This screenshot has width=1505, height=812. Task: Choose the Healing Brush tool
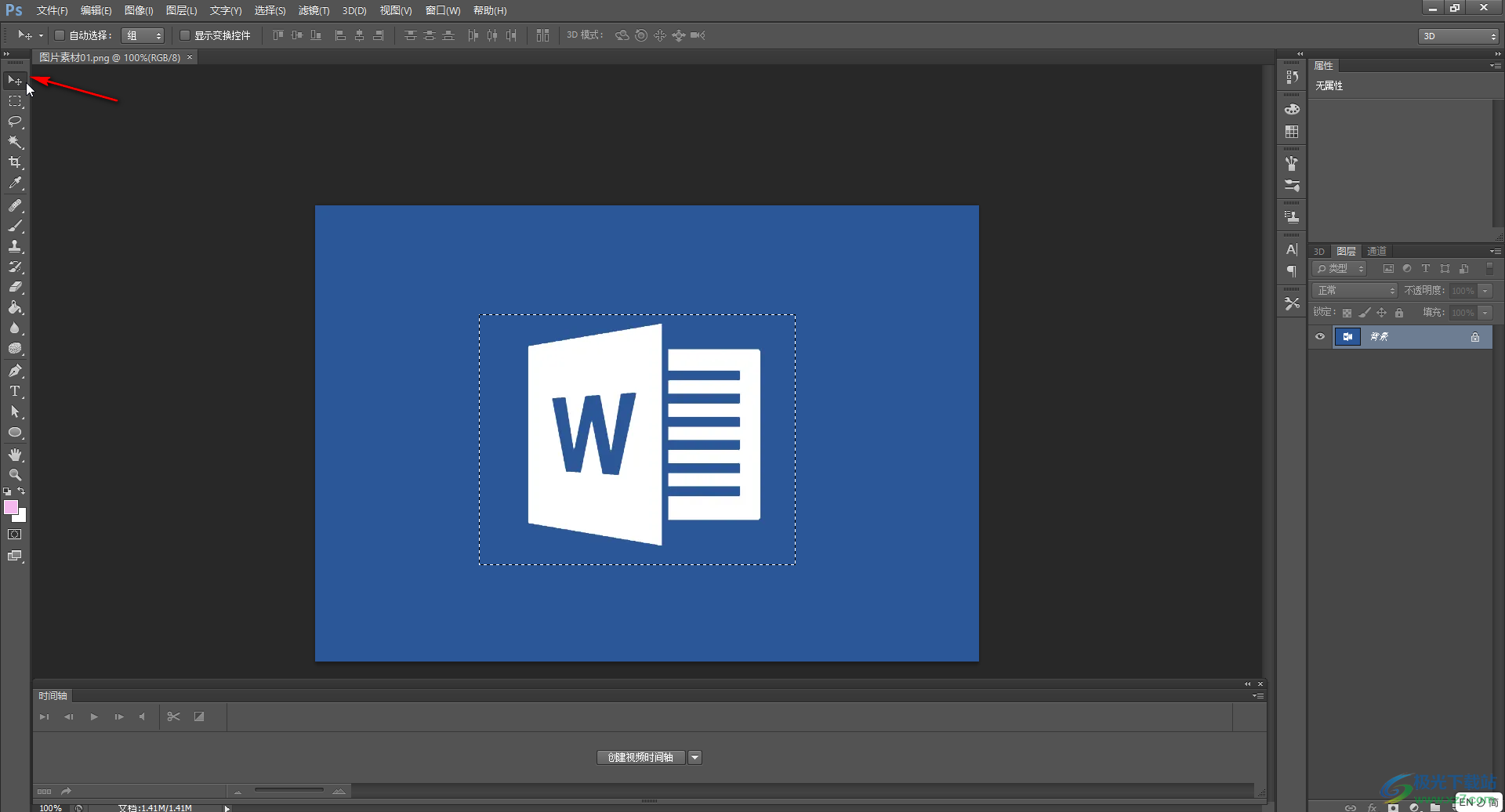tap(15, 205)
